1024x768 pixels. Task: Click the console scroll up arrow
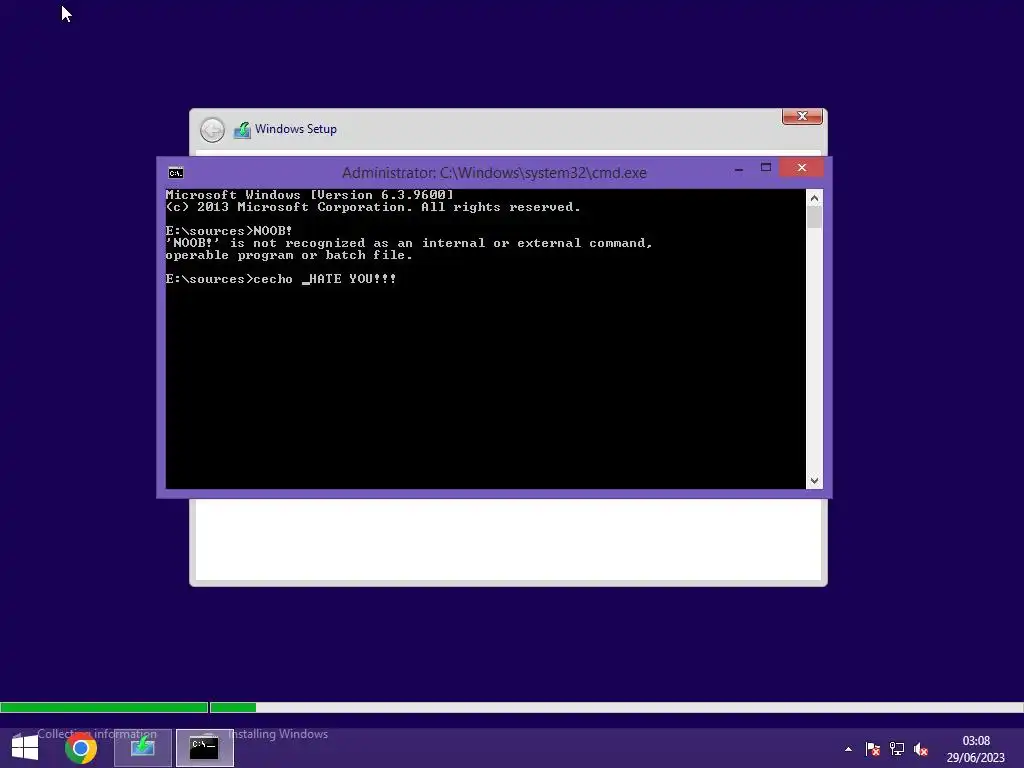814,198
